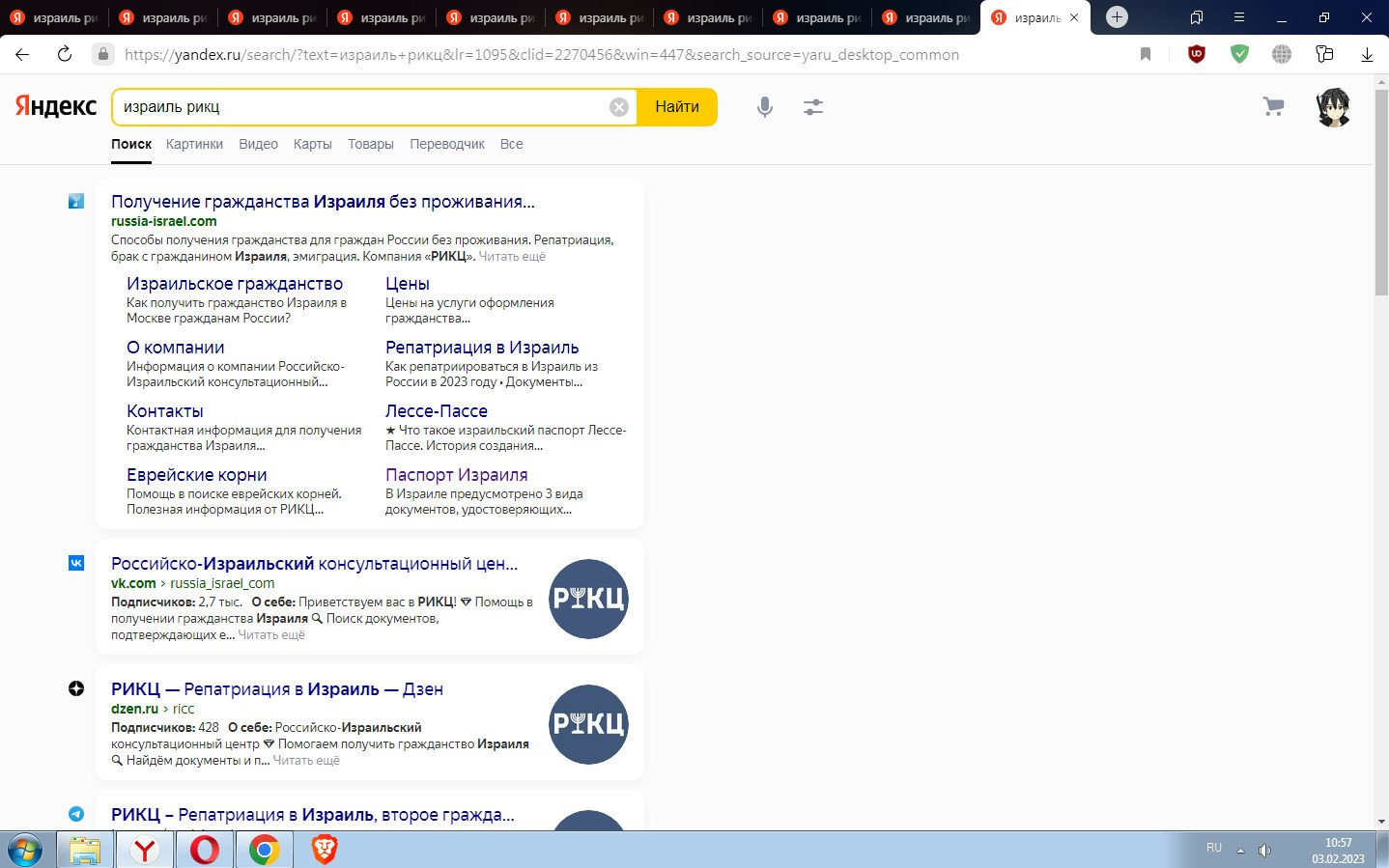
Task: Click the VK favicon next to result
Action: pyautogui.click(x=76, y=563)
